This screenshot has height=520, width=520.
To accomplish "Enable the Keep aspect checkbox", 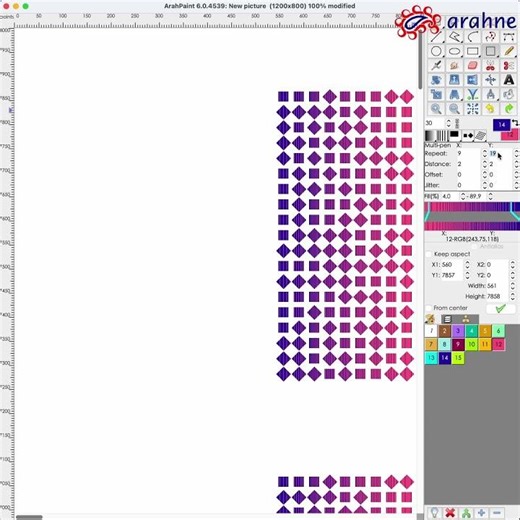I will click(x=429, y=254).
